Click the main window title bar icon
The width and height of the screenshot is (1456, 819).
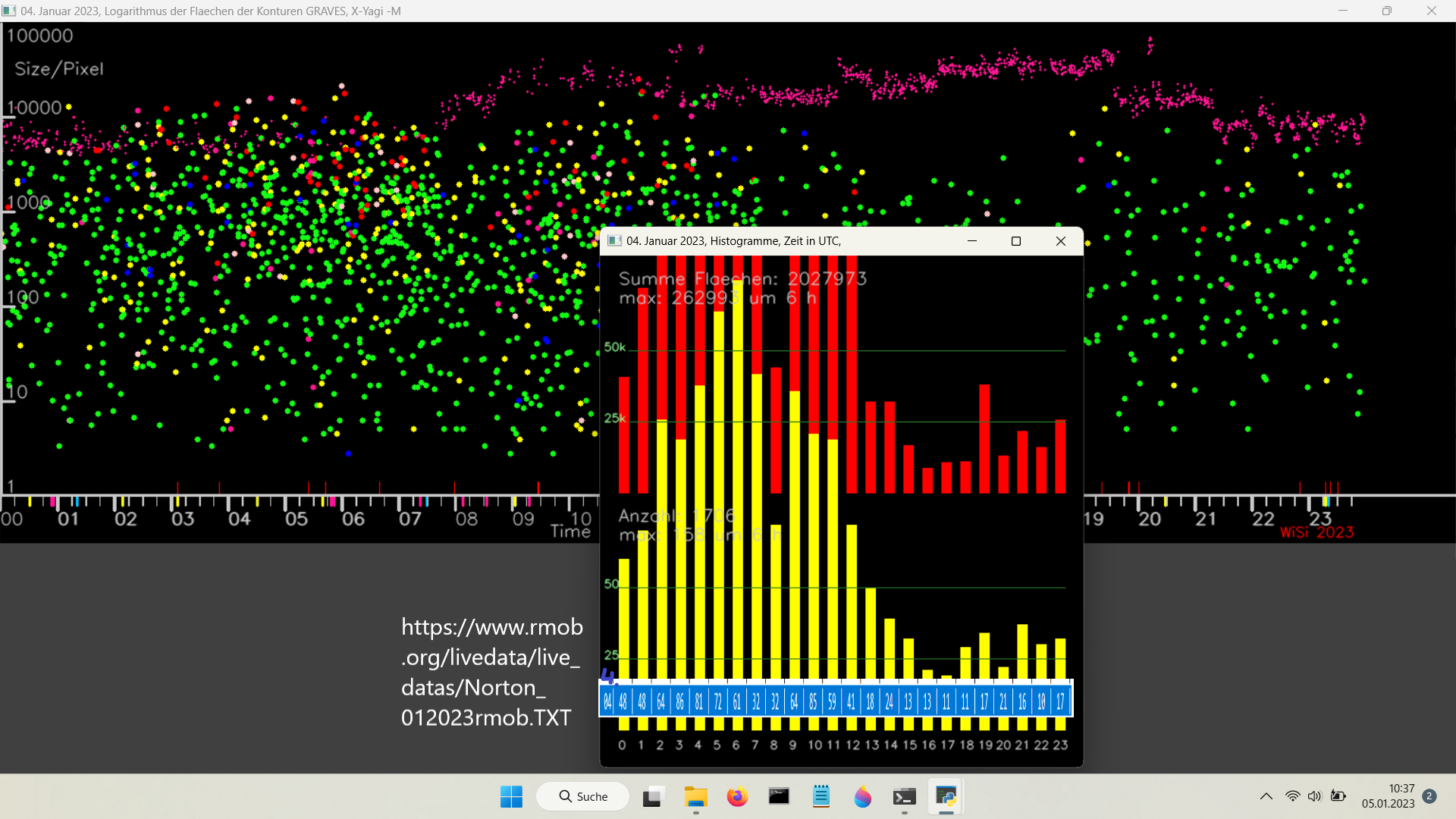pyautogui.click(x=9, y=11)
